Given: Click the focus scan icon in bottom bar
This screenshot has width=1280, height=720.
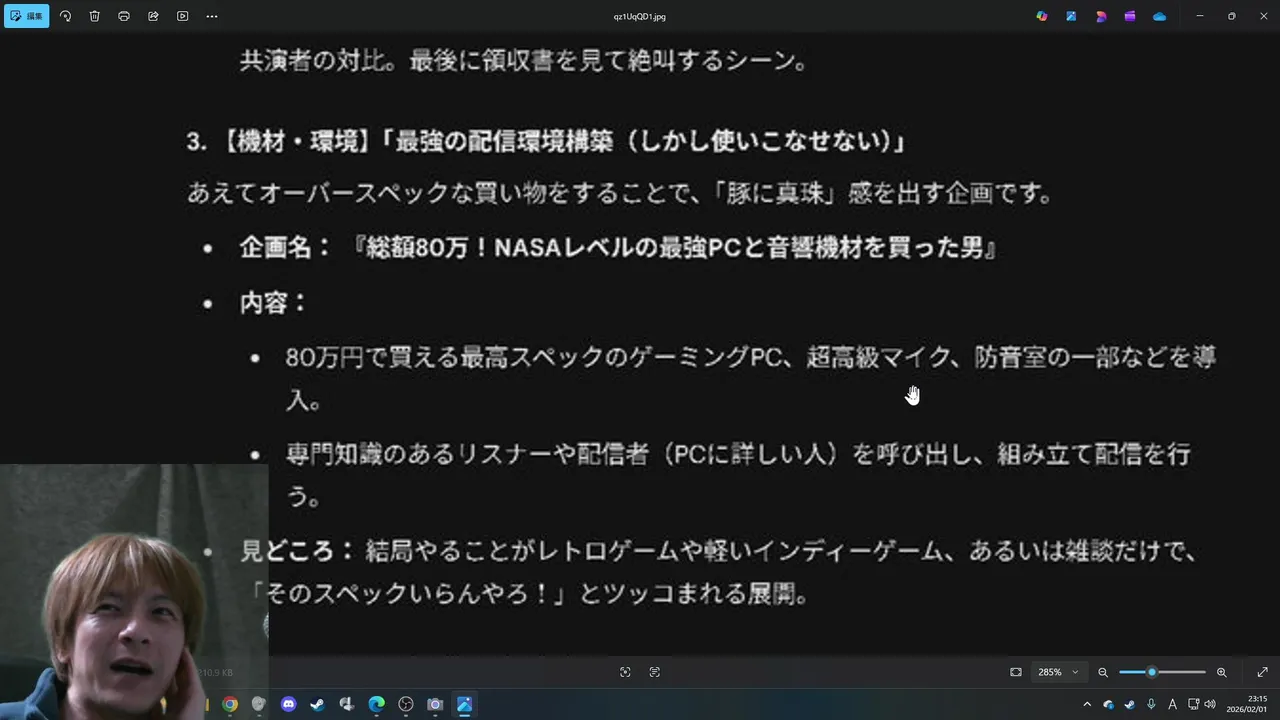Looking at the screenshot, I should [x=625, y=672].
